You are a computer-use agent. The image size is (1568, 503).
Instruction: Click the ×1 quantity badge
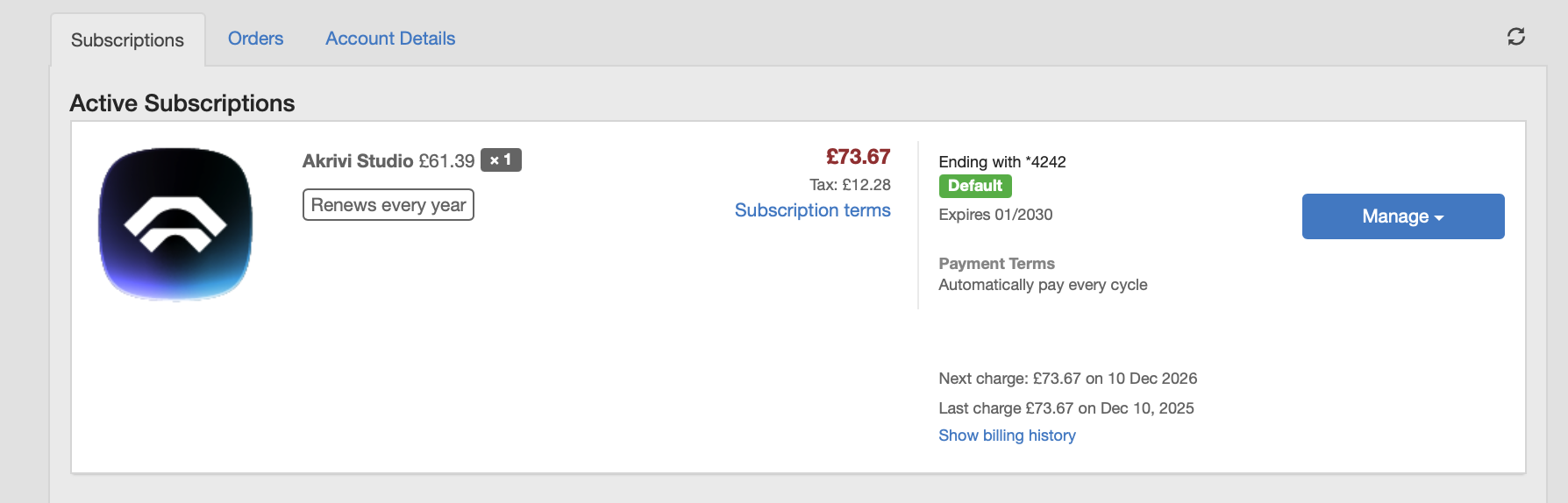(501, 160)
